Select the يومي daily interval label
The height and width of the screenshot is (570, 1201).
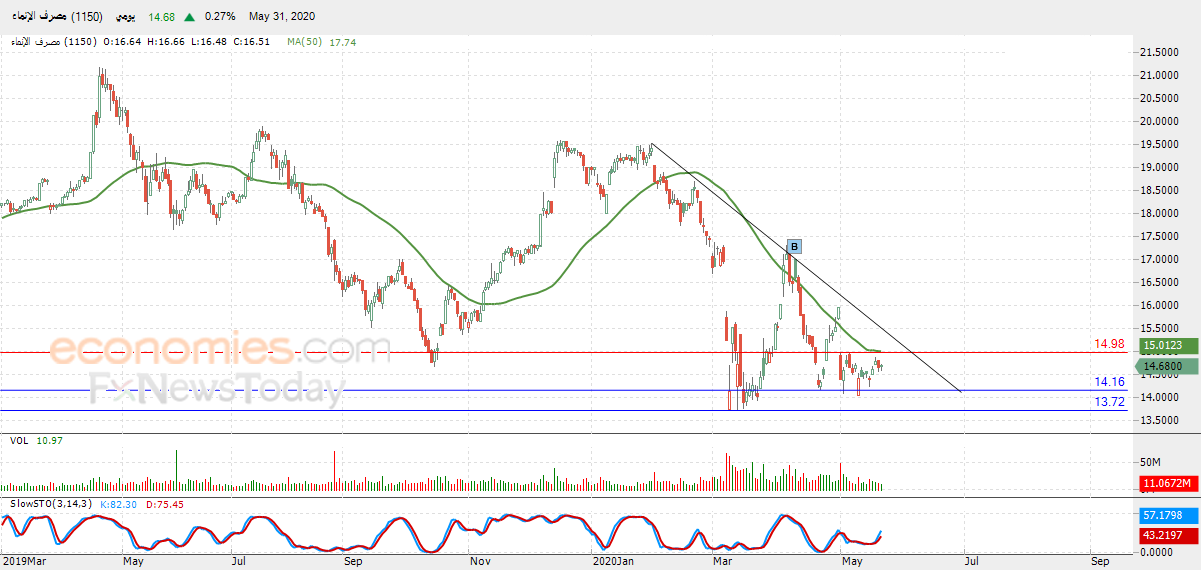(x=123, y=17)
